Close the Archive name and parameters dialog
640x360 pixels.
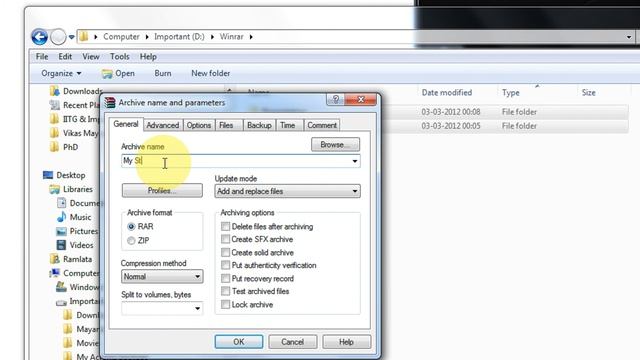click(x=361, y=99)
